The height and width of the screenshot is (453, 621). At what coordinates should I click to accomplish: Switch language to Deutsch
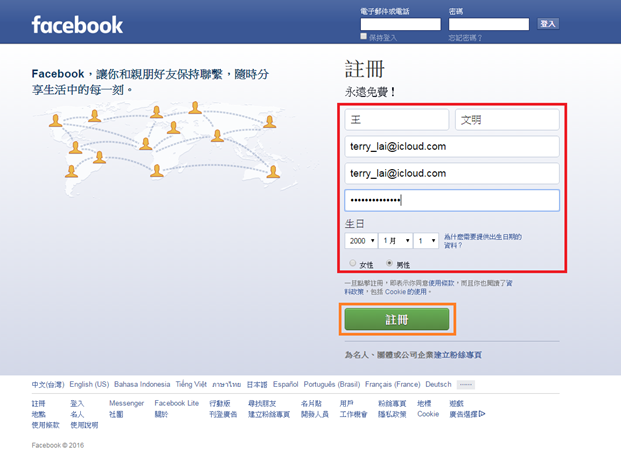pos(438,384)
